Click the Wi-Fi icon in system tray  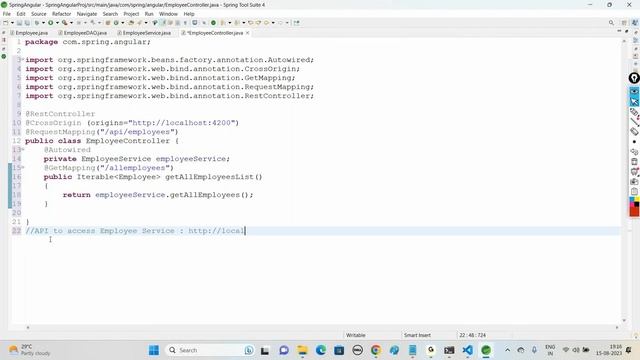566,350
